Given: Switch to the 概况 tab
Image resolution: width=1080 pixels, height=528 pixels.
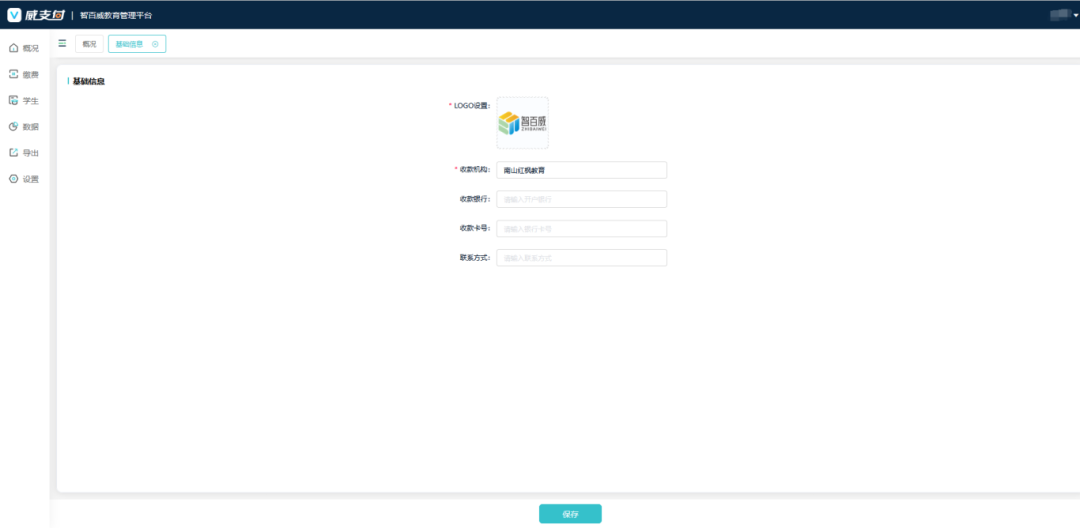Looking at the screenshot, I should (x=89, y=44).
